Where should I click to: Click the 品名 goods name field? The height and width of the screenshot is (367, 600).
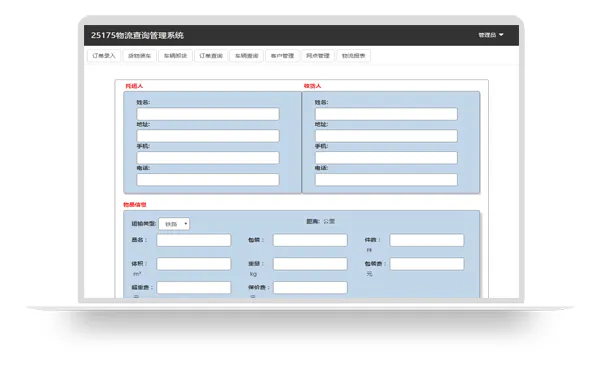point(194,240)
